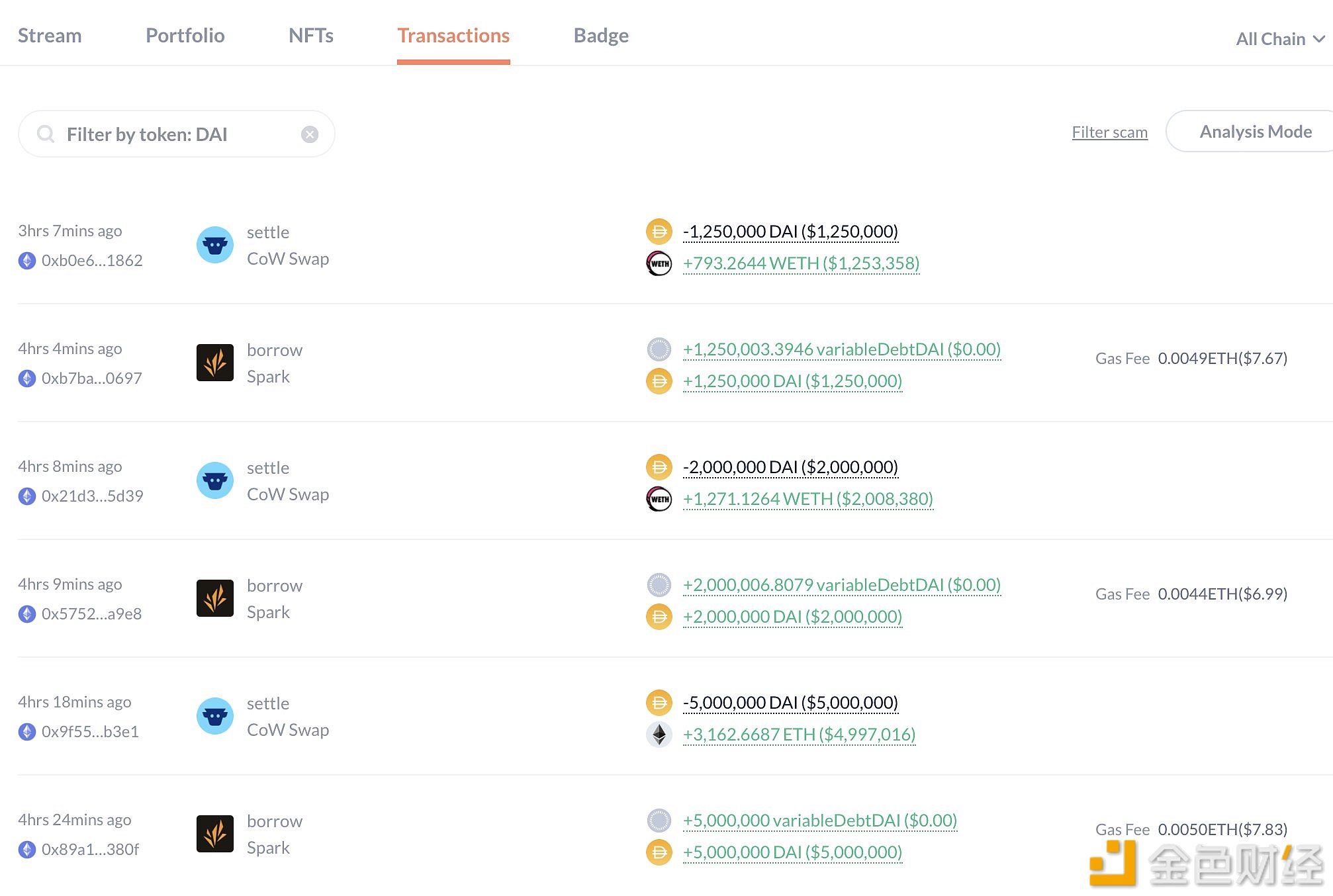Toggle the Filter scam option

1109,132
